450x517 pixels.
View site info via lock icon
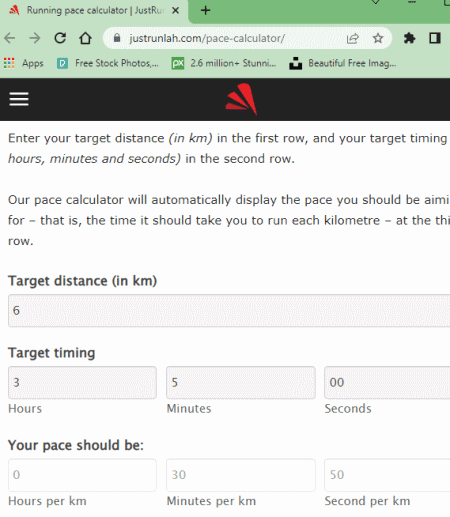pyautogui.click(x=117, y=38)
